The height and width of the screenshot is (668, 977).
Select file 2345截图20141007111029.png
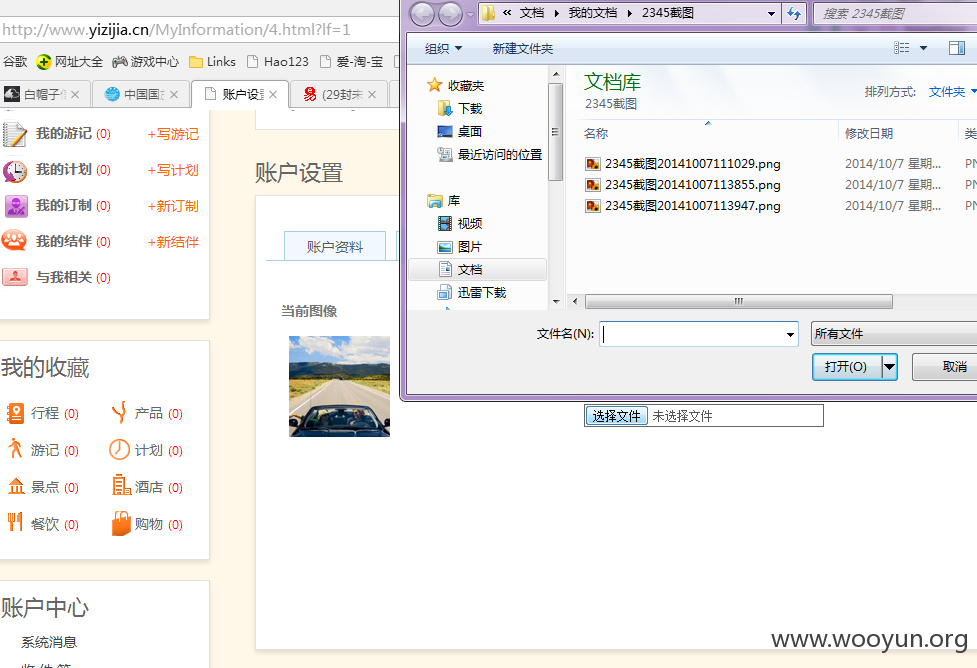coord(692,164)
